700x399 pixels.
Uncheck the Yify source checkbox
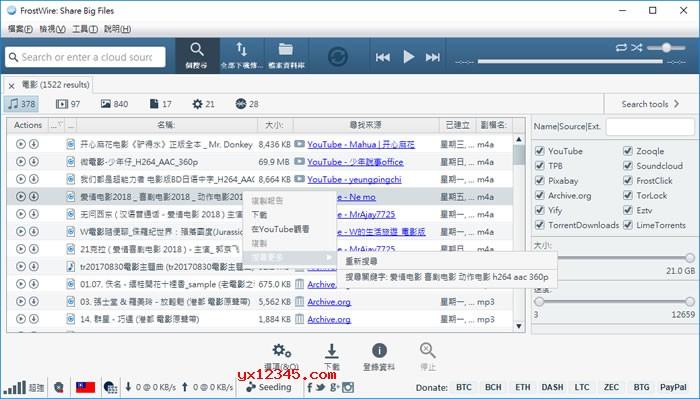[x=540, y=210]
